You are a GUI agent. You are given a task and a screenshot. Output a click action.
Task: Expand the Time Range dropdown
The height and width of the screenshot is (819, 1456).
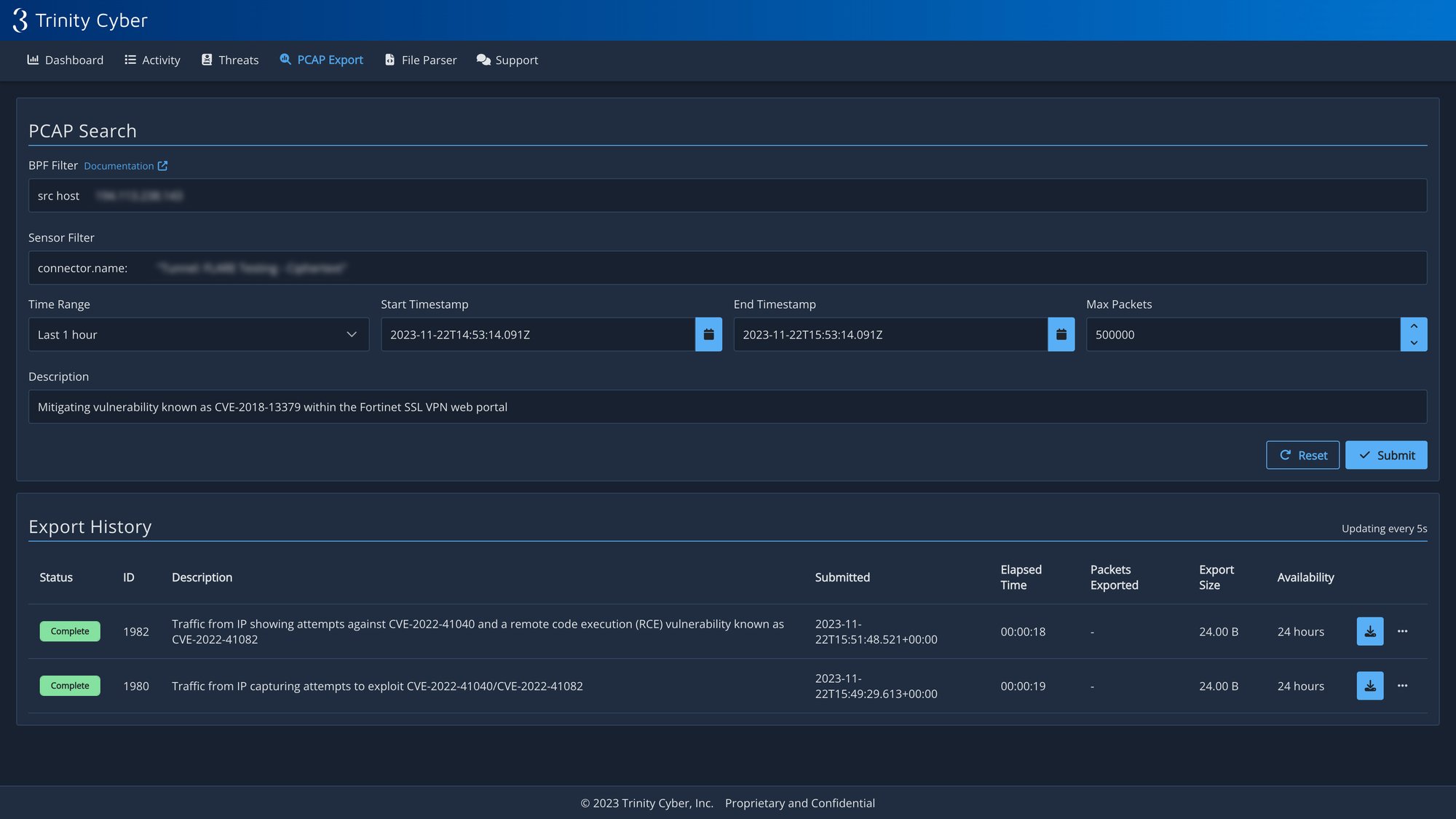pyautogui.click(x=199, y=334)
